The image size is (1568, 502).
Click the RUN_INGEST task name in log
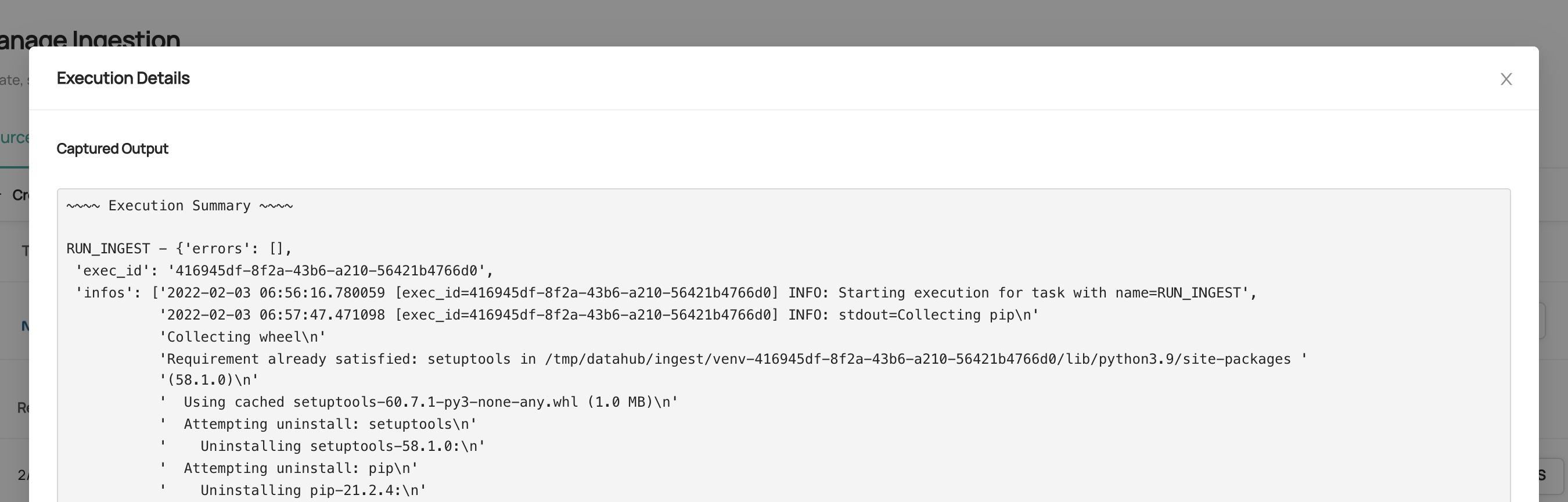tap(1199, 293)
